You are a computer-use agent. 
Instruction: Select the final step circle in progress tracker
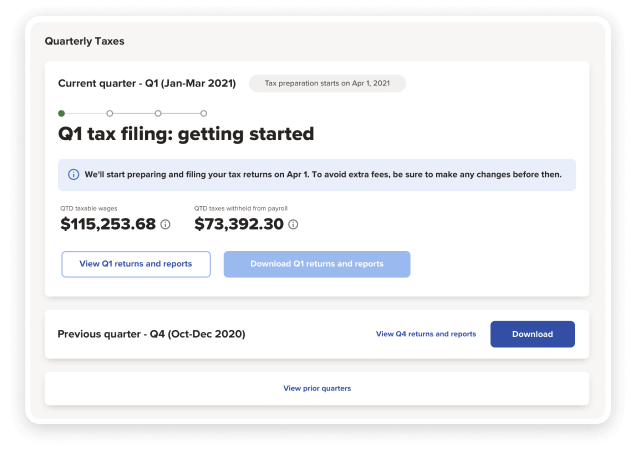(204, 113)
